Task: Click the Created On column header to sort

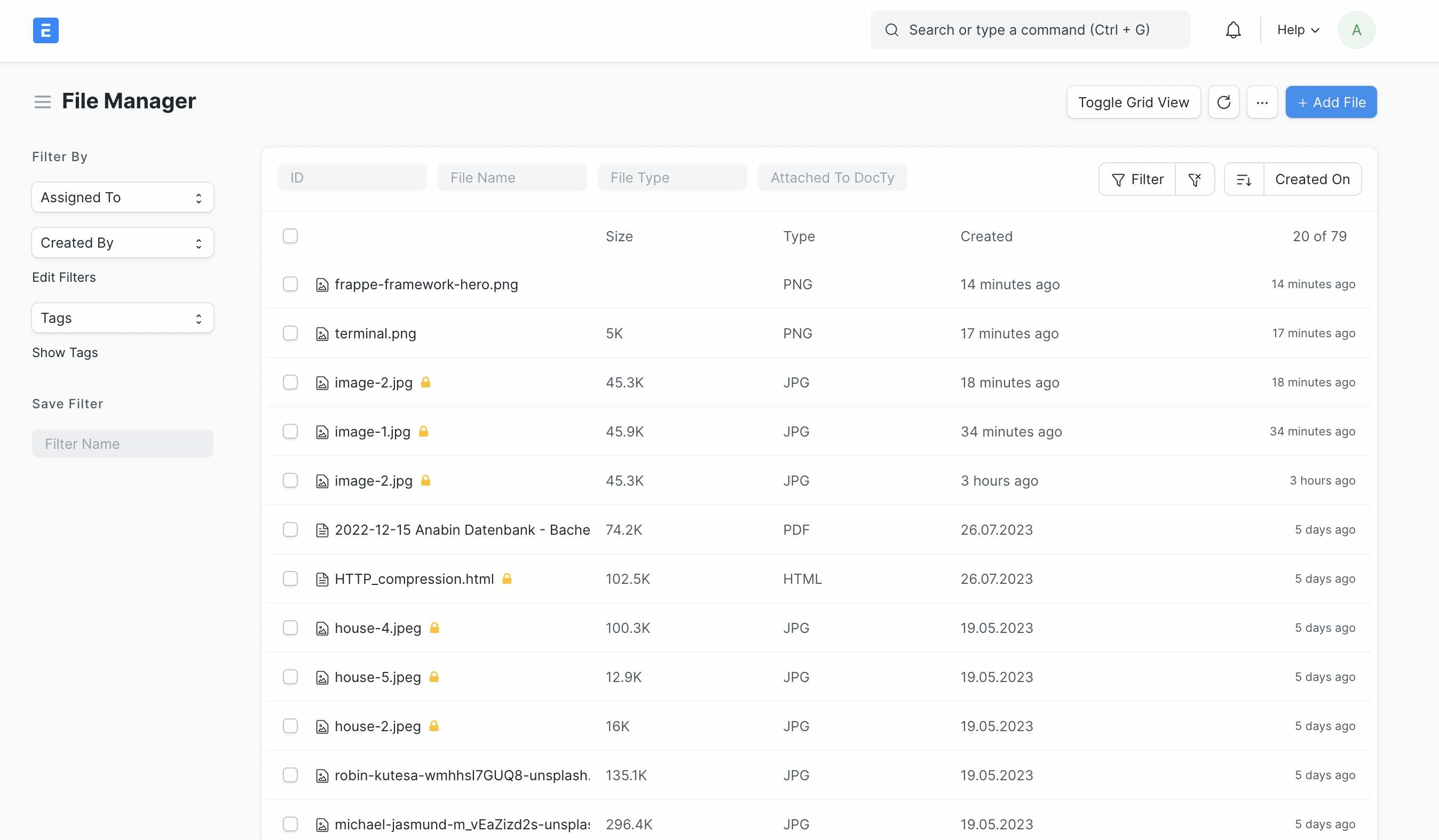Action: click(x=1312, y=179)
